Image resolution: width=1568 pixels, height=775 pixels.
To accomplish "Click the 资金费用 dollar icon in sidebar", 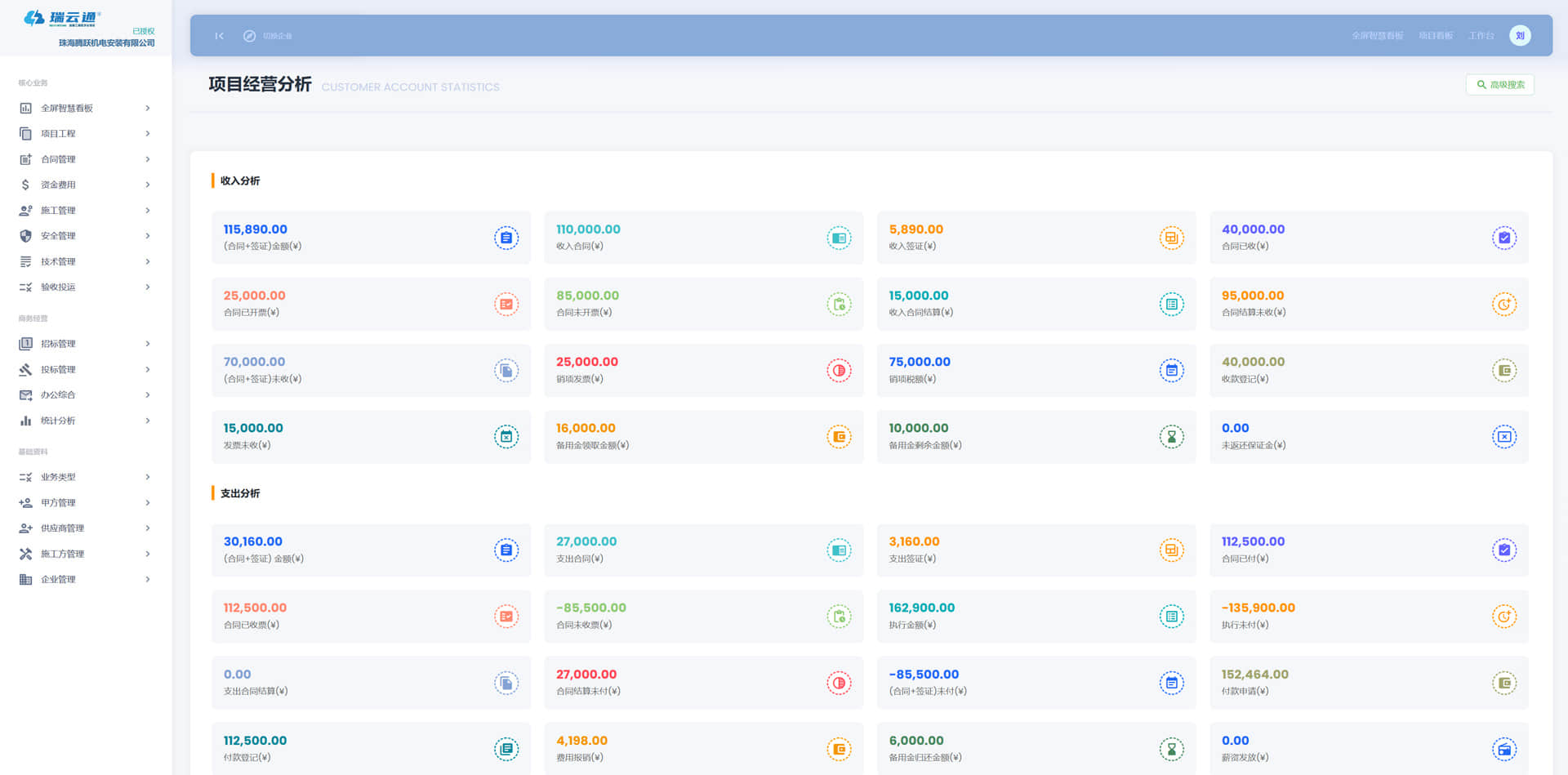I will point(25,185).
